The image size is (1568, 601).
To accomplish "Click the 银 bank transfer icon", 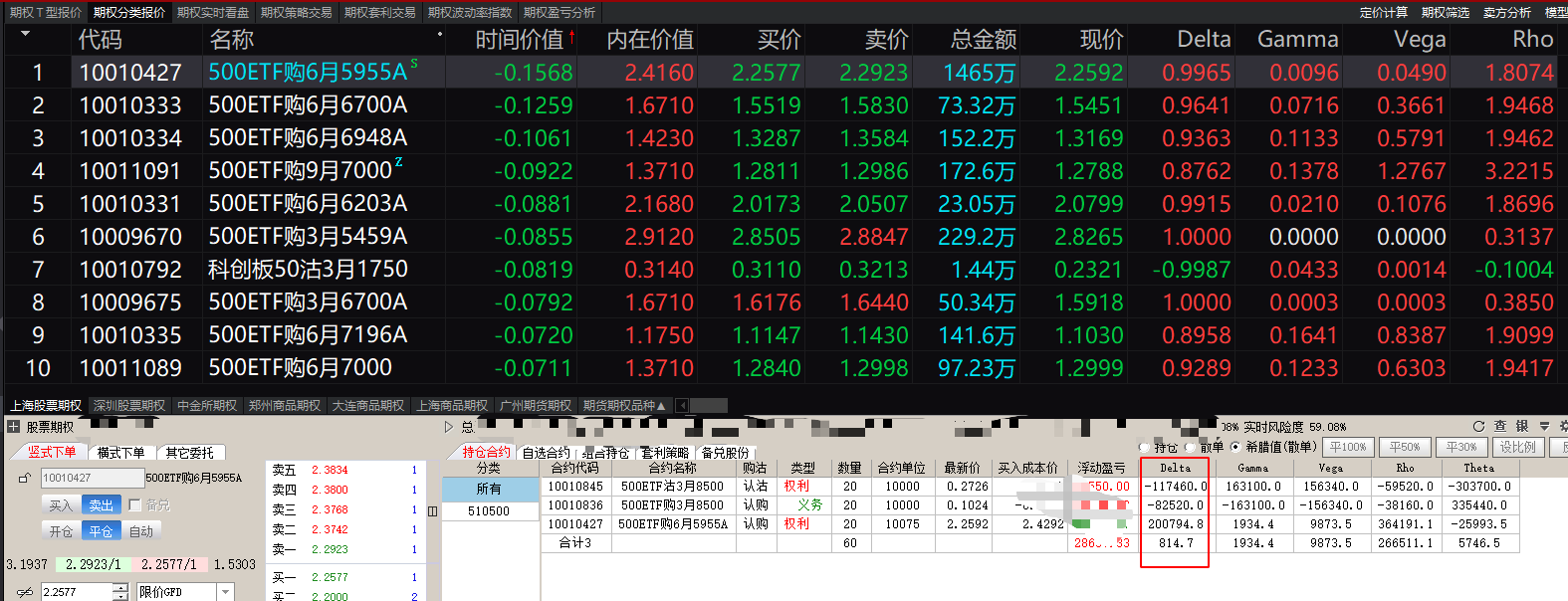I will (1522, 426).
